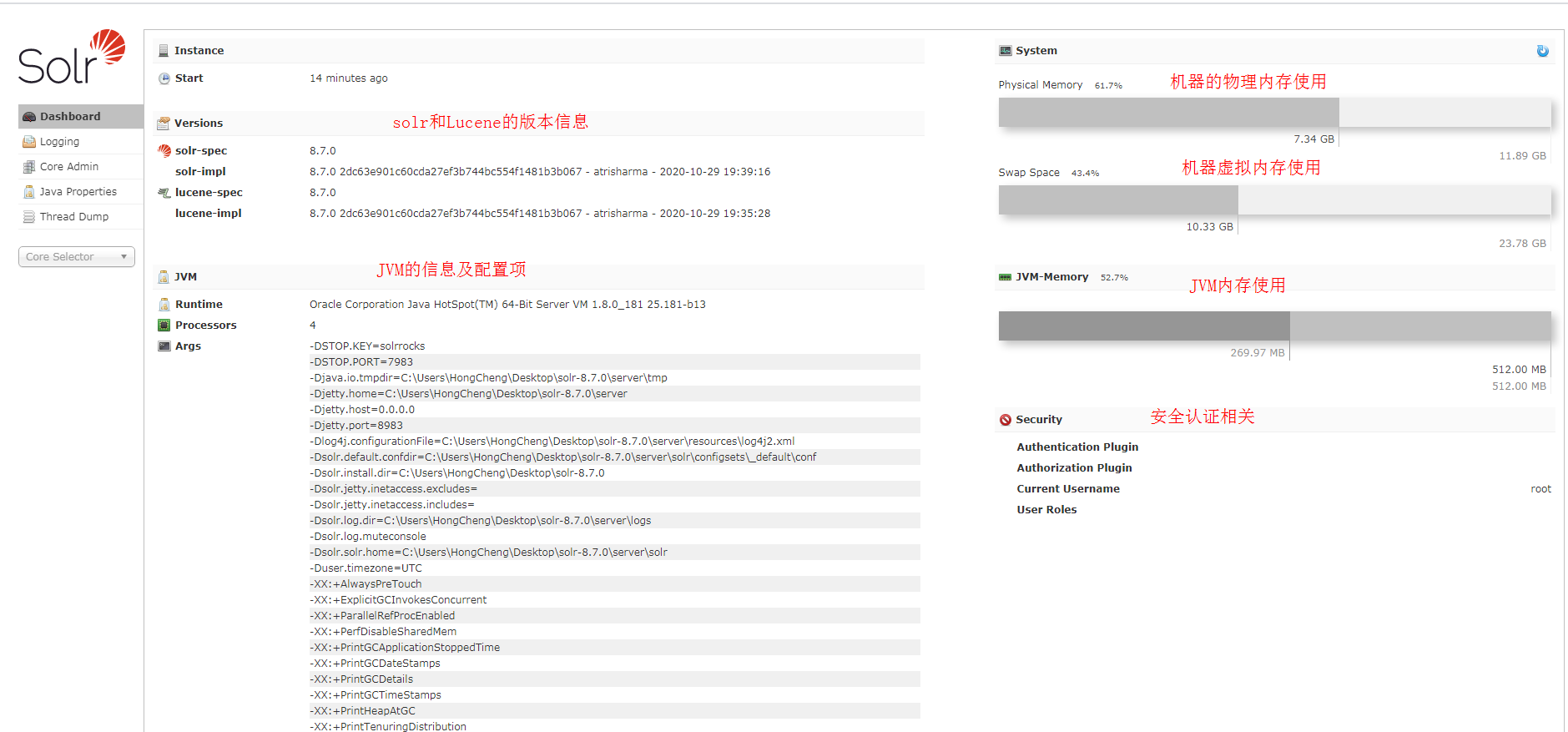
Task: Click the Physical Memory usage bar
Action: (x=1274, y=113)
